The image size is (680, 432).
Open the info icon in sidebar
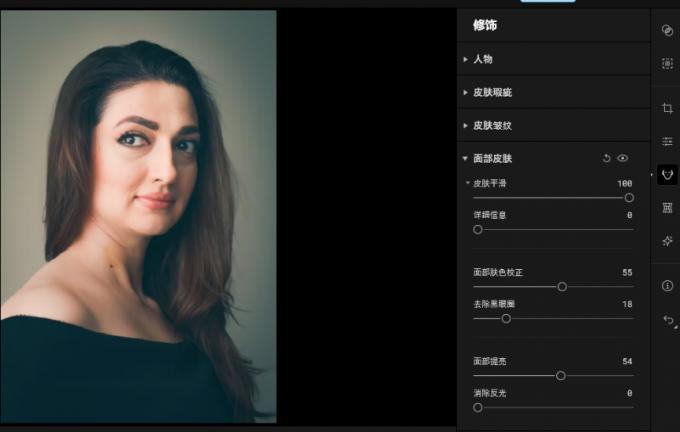667,285
